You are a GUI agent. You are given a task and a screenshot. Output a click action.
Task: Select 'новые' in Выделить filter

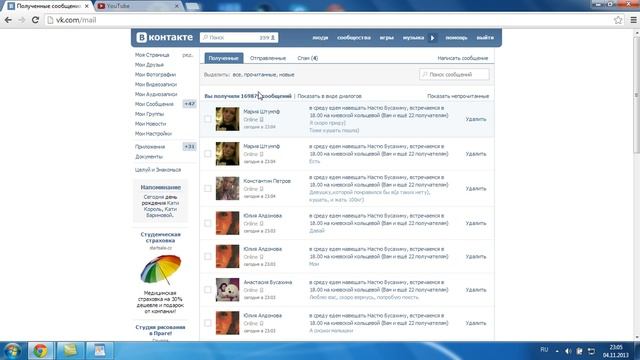click(287, 75)
